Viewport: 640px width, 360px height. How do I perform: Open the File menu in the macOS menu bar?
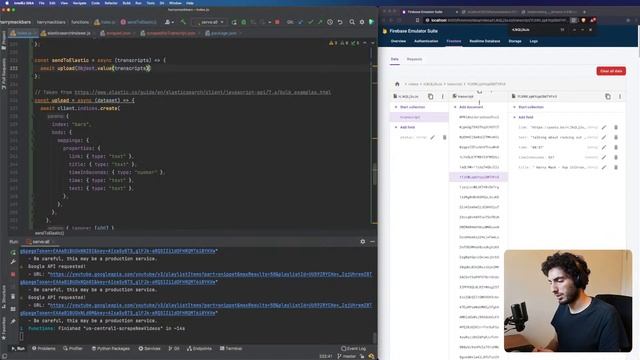click(42, 3)
